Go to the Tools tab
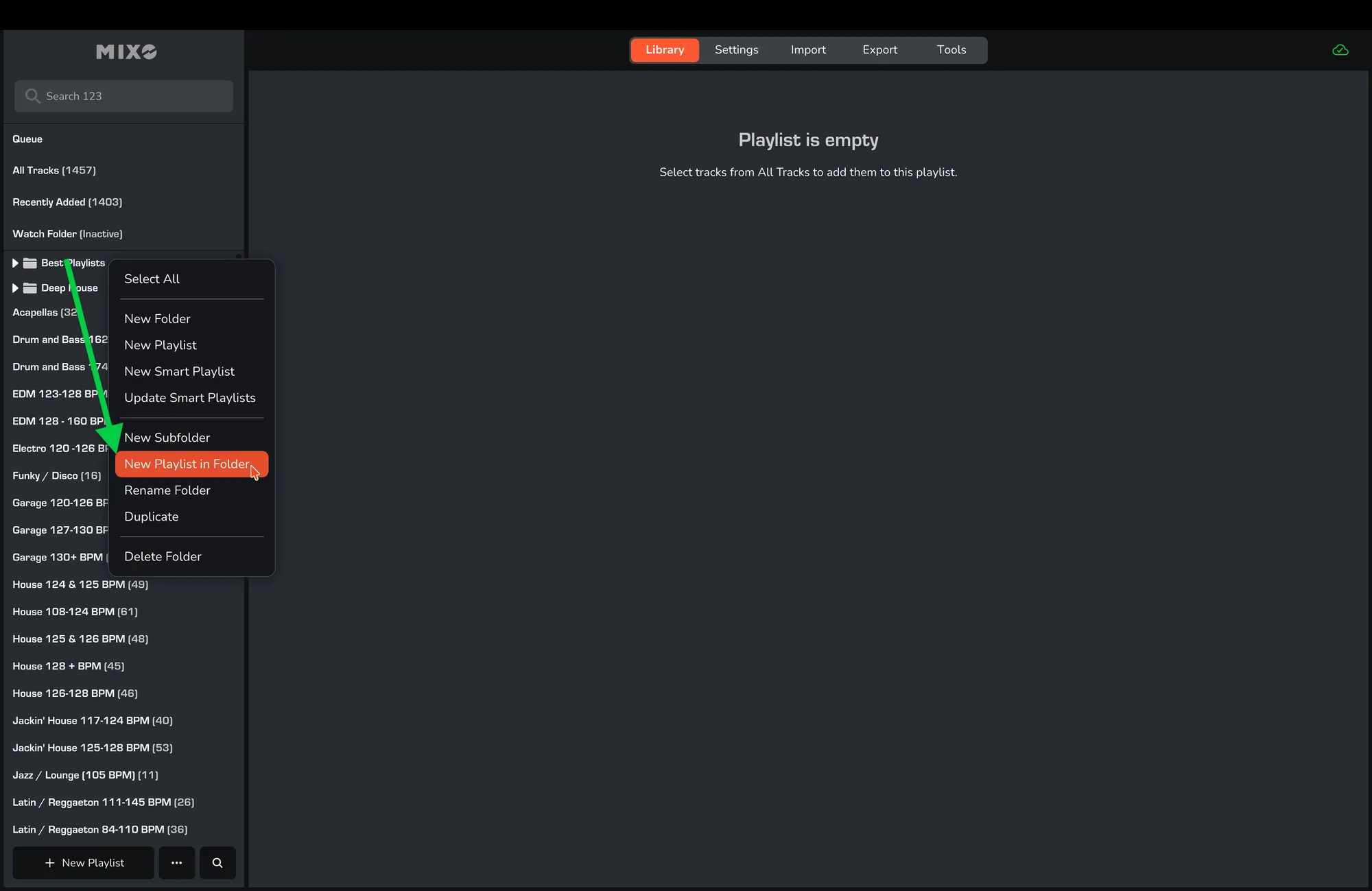The height and width of the screenshot is (891, 1372). click(x=951, y=50)
